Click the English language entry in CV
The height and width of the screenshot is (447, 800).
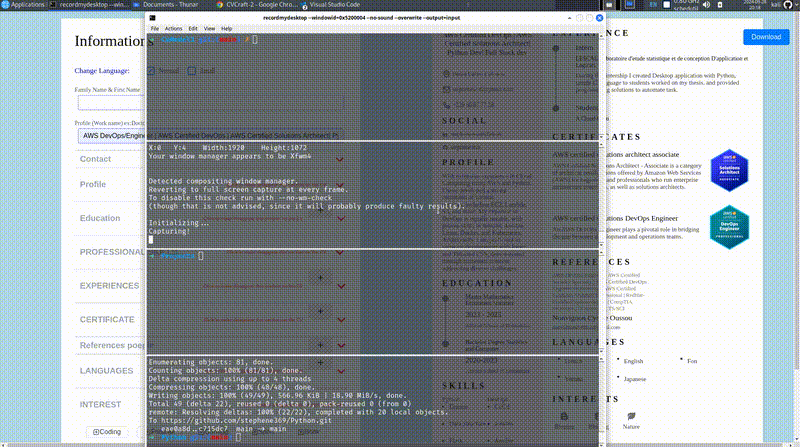pyautogui.click(x=633, y=361)
